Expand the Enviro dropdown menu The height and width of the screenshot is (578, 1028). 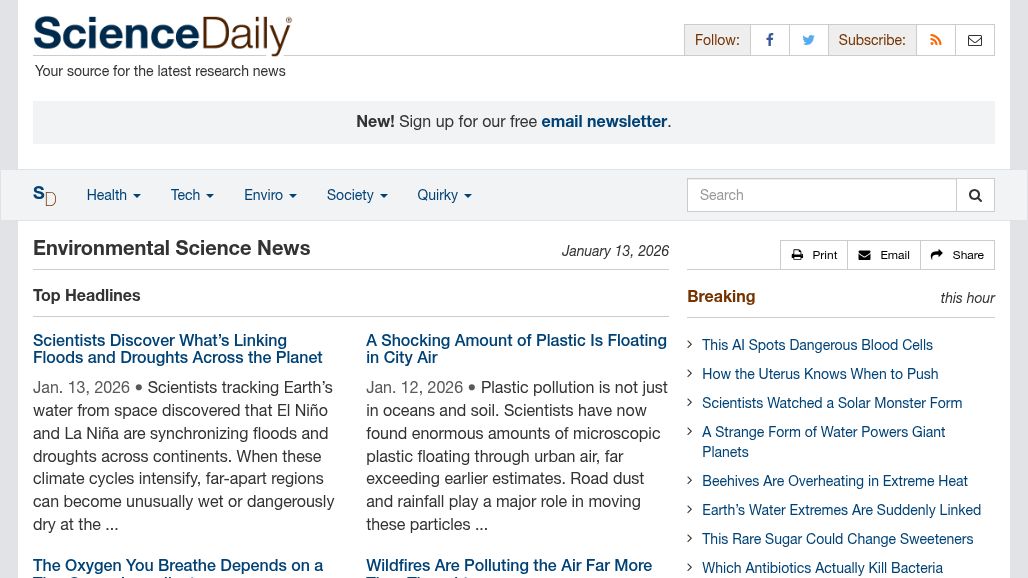(270, 195)
